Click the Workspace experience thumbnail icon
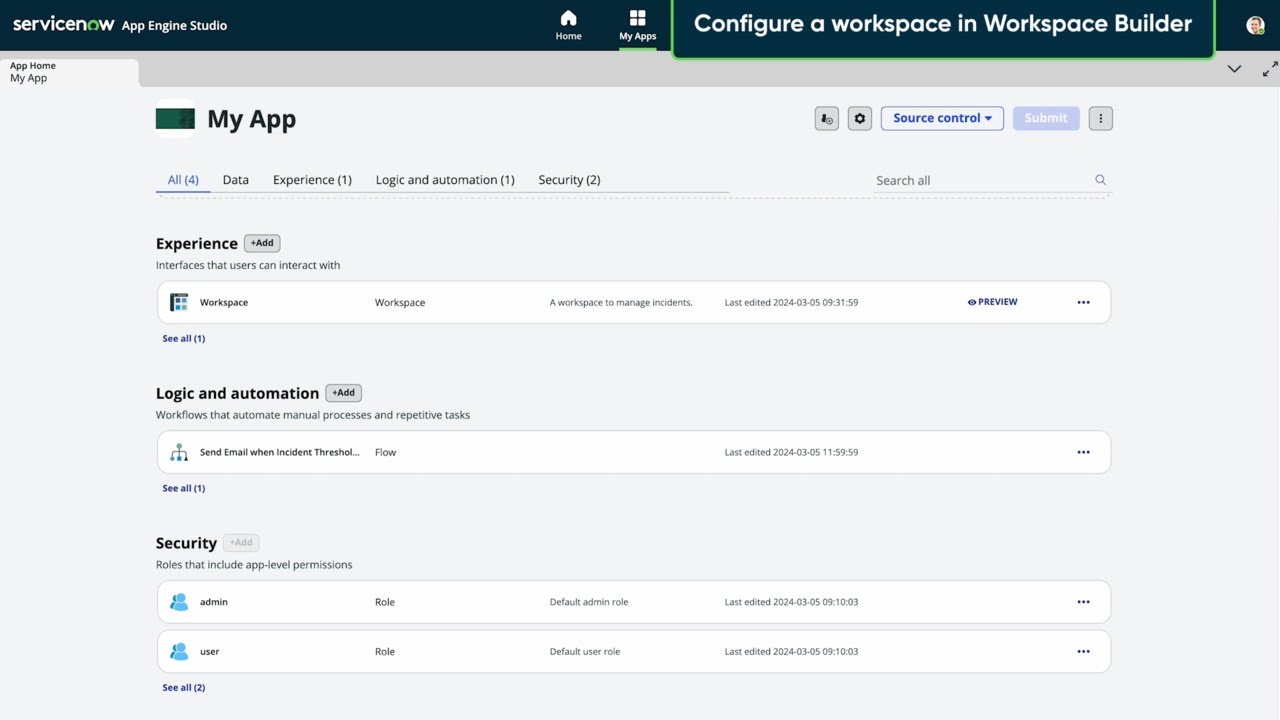This screenshot has width=1280, height=720. [179, 301]
